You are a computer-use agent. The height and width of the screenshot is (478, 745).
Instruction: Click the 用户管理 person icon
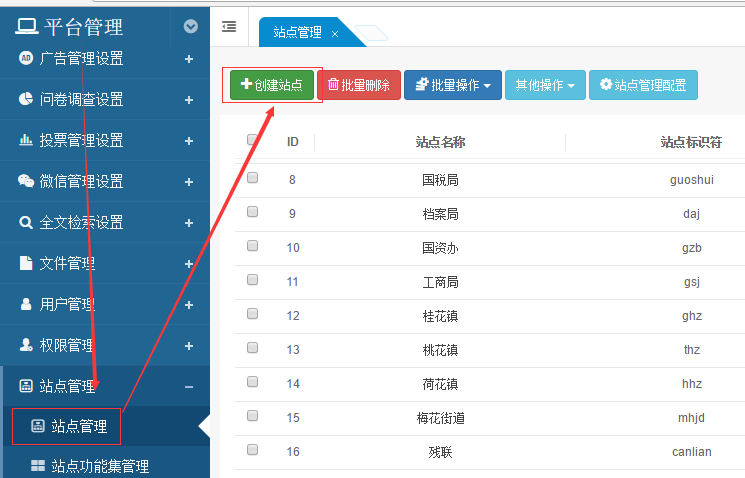tap(26, 304)
